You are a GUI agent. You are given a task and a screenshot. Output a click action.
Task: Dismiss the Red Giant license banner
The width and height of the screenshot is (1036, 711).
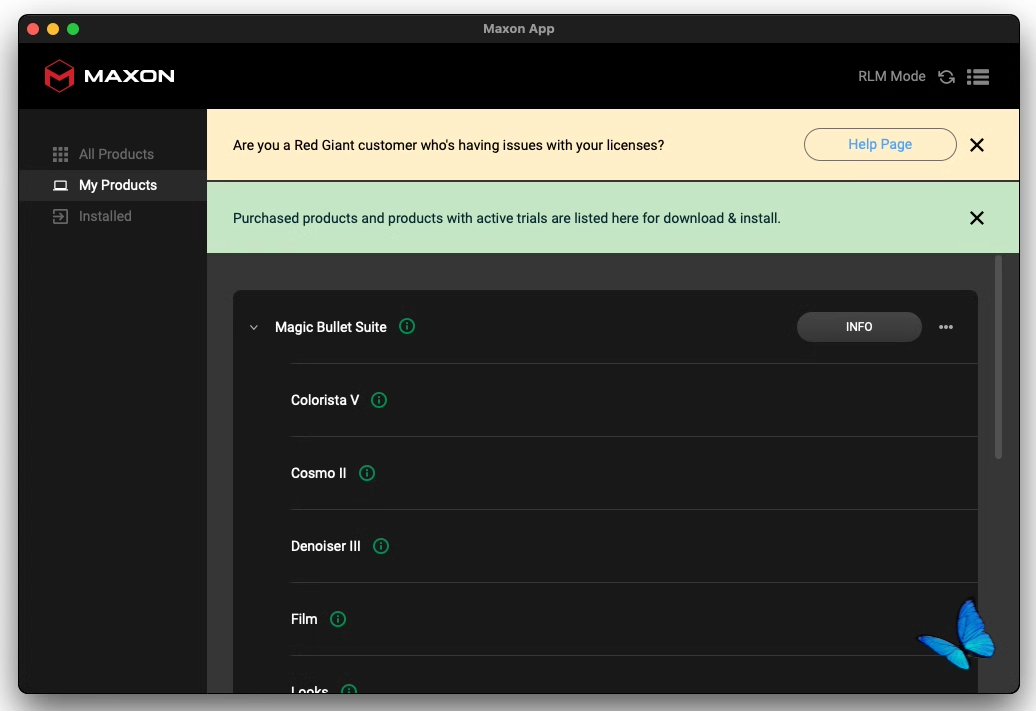[x=977, y=145]
